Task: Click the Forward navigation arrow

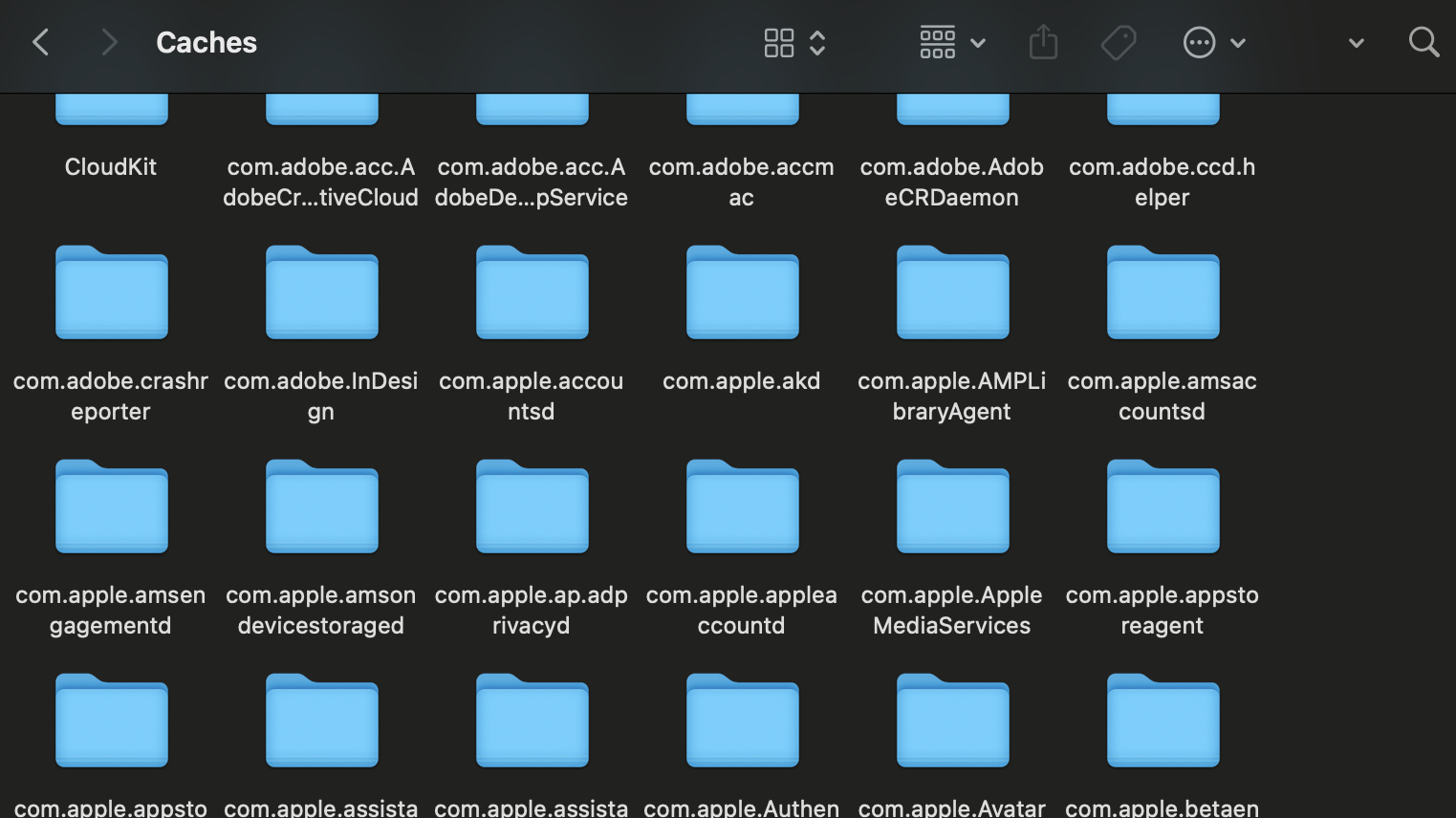Action: [108, 42]
